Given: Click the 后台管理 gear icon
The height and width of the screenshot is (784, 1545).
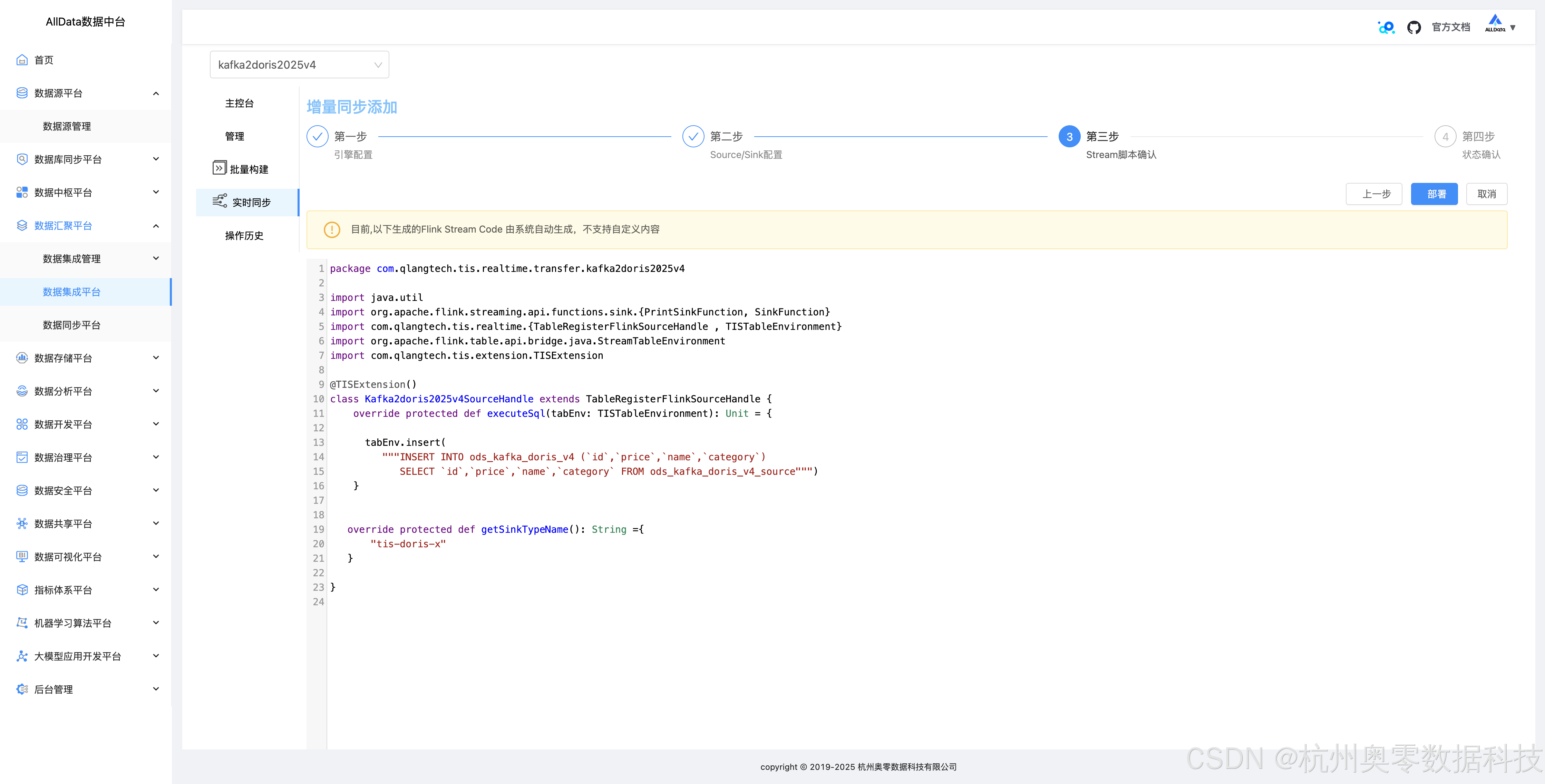Looking at the screenshot, I should click(x=22, y=689).
